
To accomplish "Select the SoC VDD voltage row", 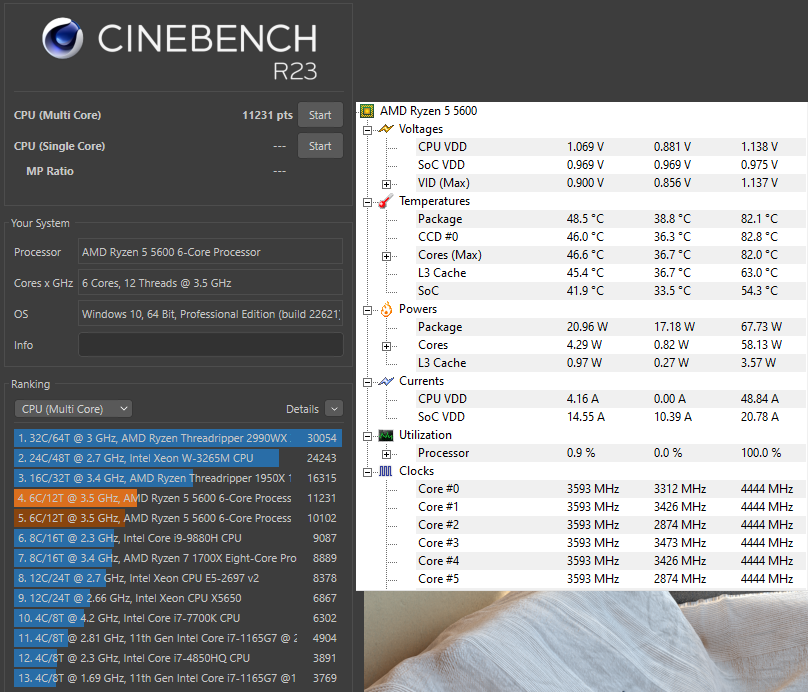I will 611,165.
